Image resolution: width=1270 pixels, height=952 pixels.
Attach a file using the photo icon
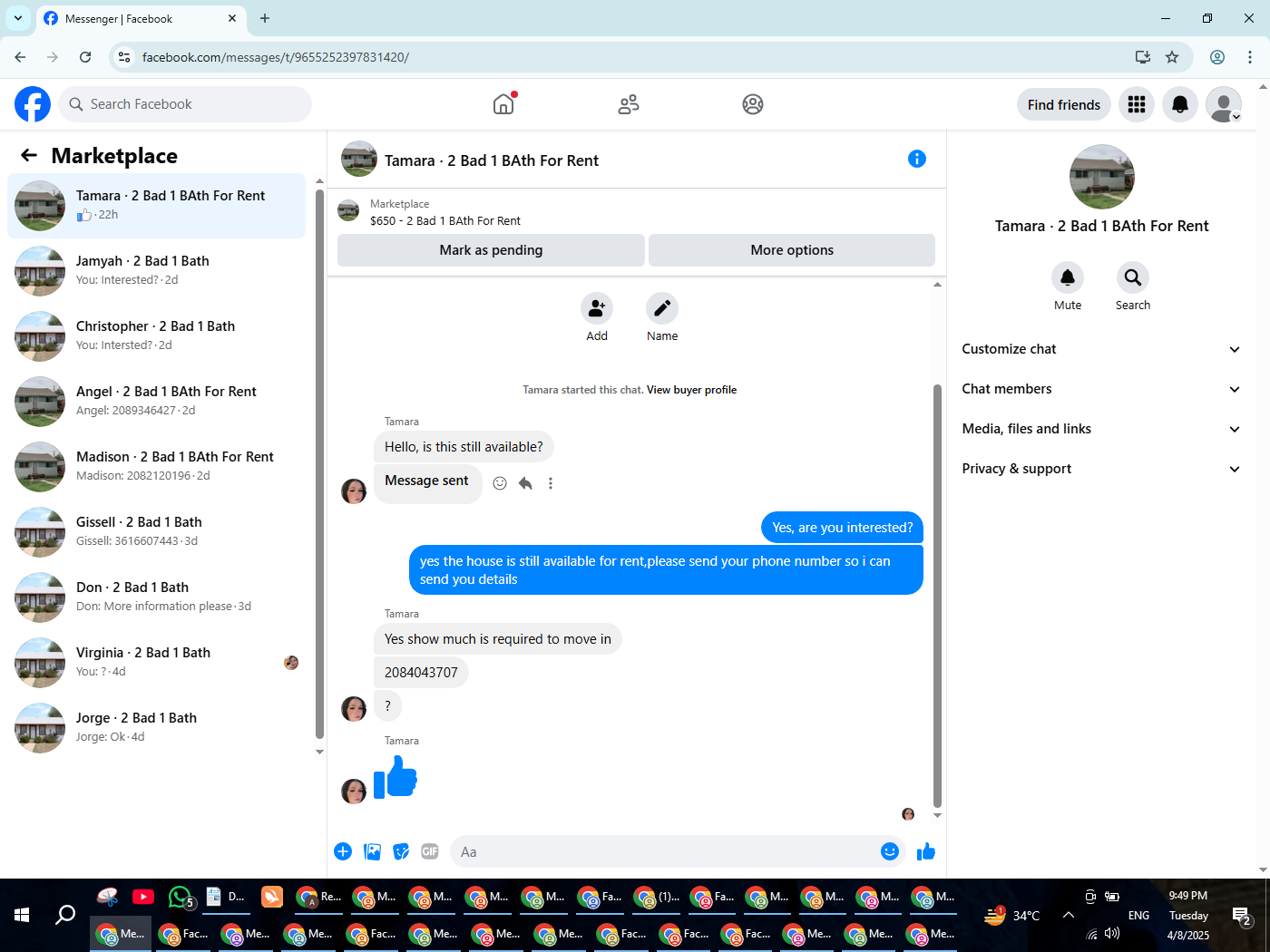[x=372, y=851]
